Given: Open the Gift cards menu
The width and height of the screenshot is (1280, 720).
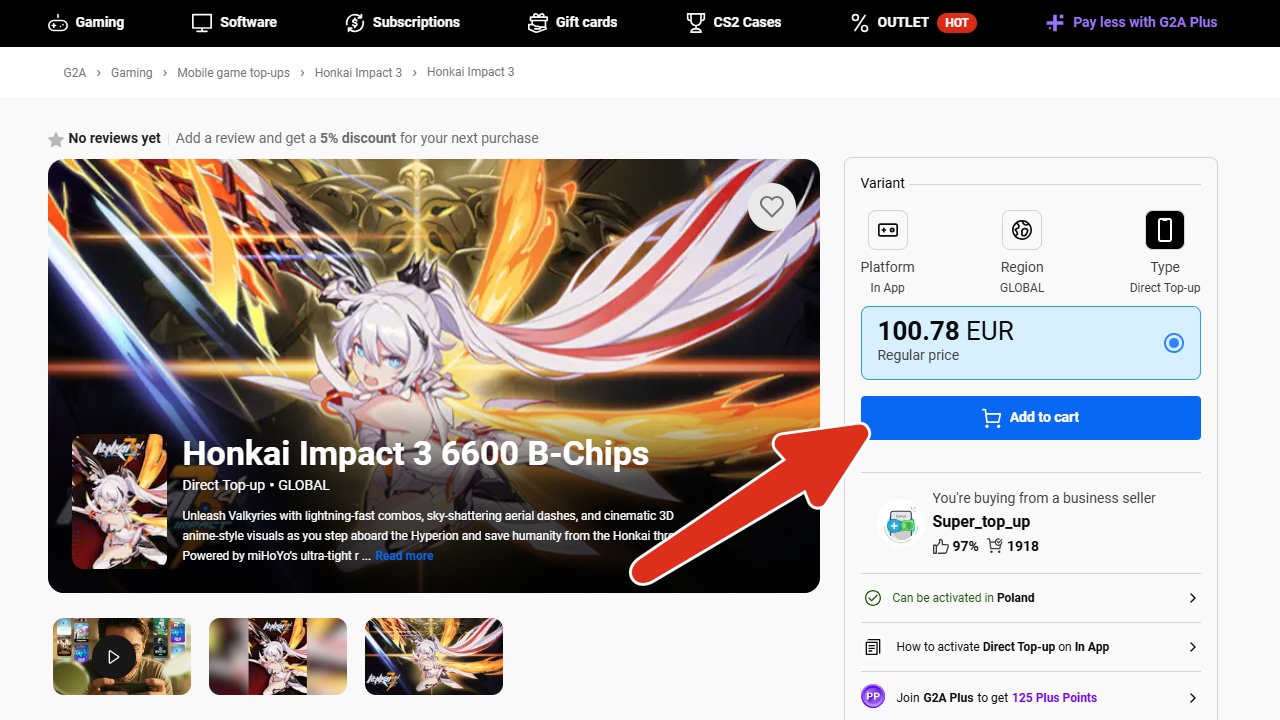Looking at the screenshot, I should tap(573, 22).
